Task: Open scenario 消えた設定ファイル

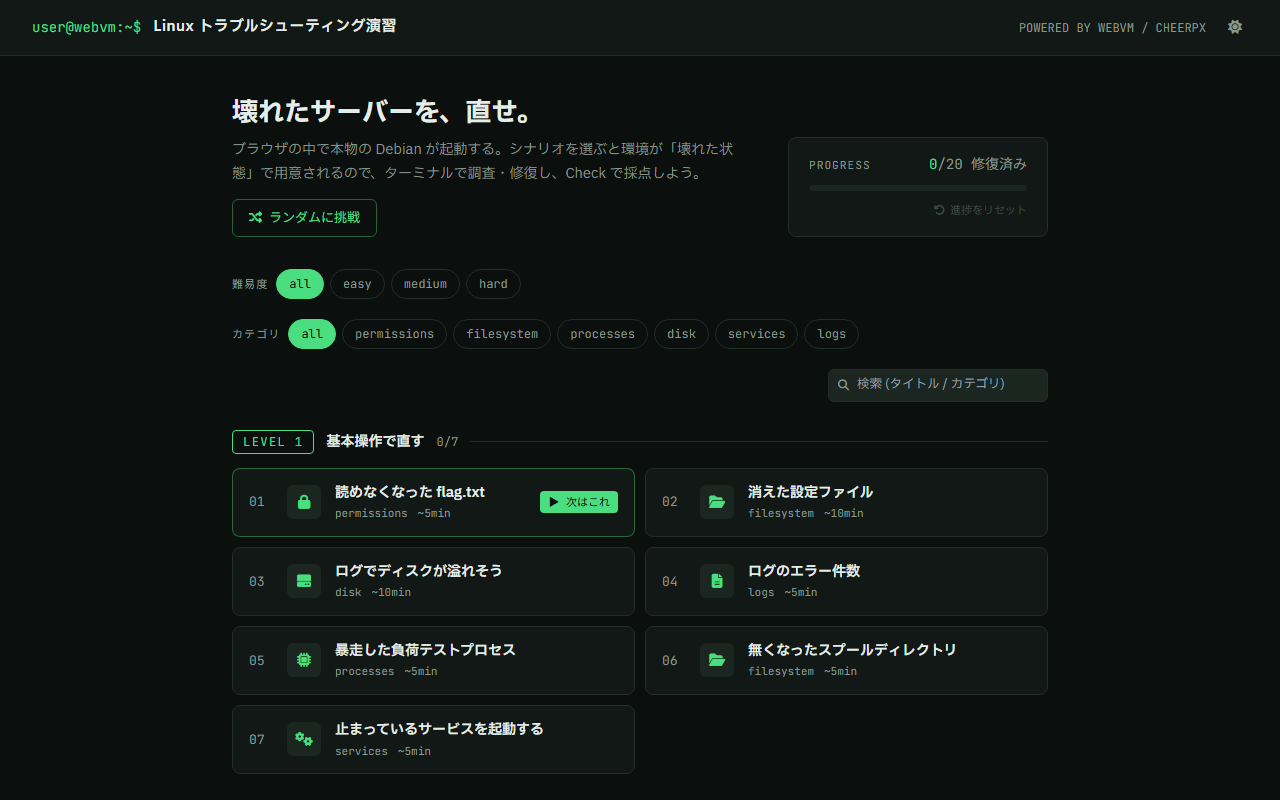Action: click(846, 502)
